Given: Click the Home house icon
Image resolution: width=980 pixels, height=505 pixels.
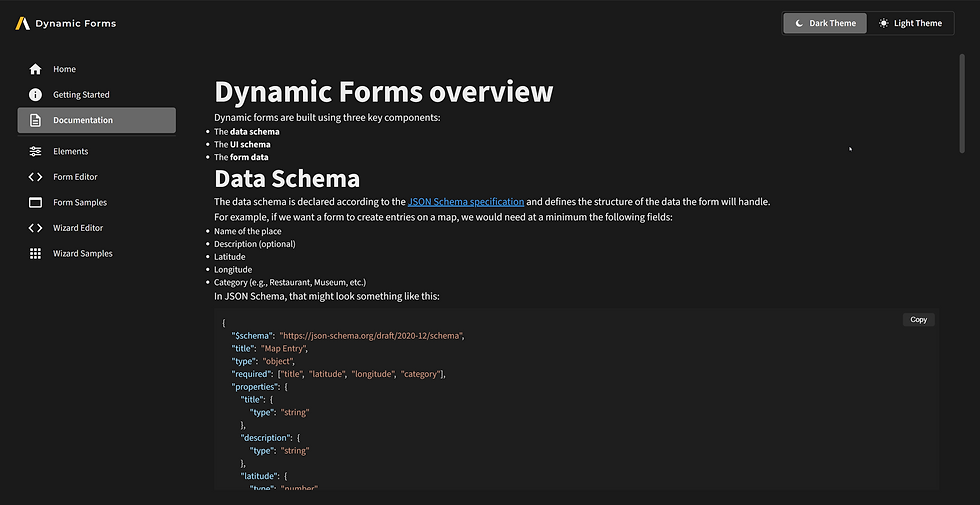Looking at the screenshot, I should pos(36,69).
